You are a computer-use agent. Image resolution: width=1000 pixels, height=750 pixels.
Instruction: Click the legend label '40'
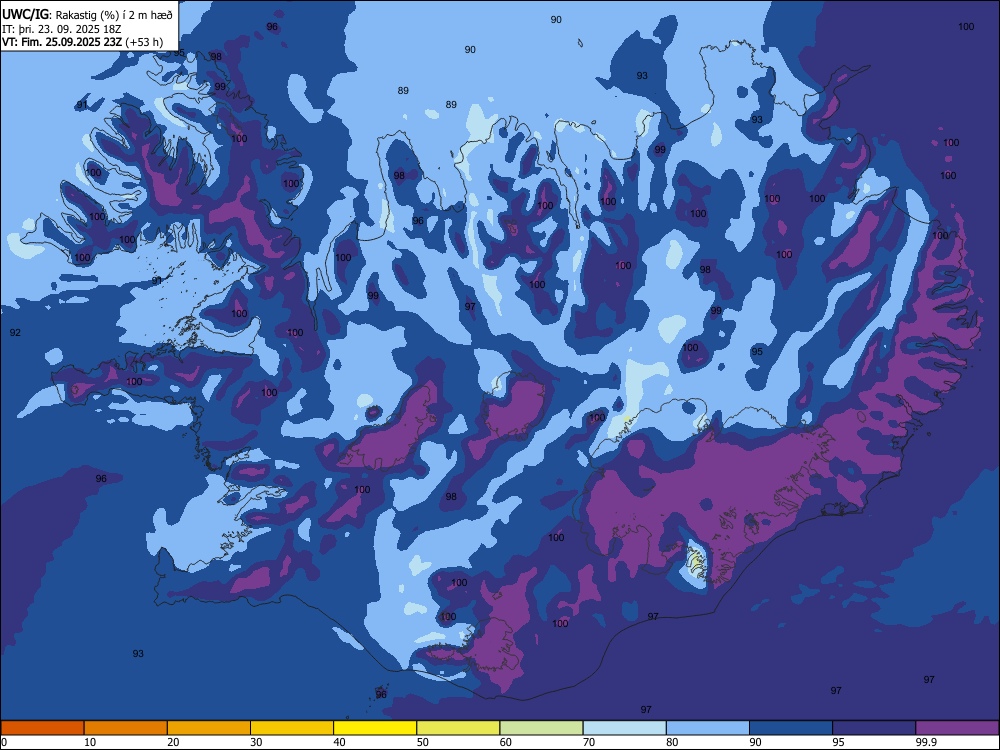point(339,742)
